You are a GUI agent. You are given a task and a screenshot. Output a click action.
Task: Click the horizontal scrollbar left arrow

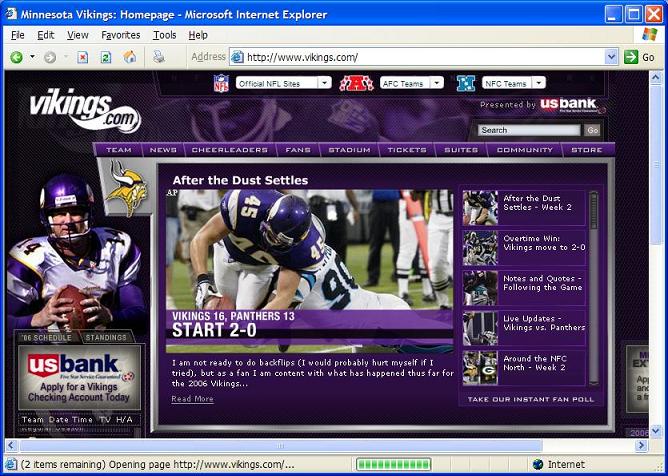pos(12,446)
